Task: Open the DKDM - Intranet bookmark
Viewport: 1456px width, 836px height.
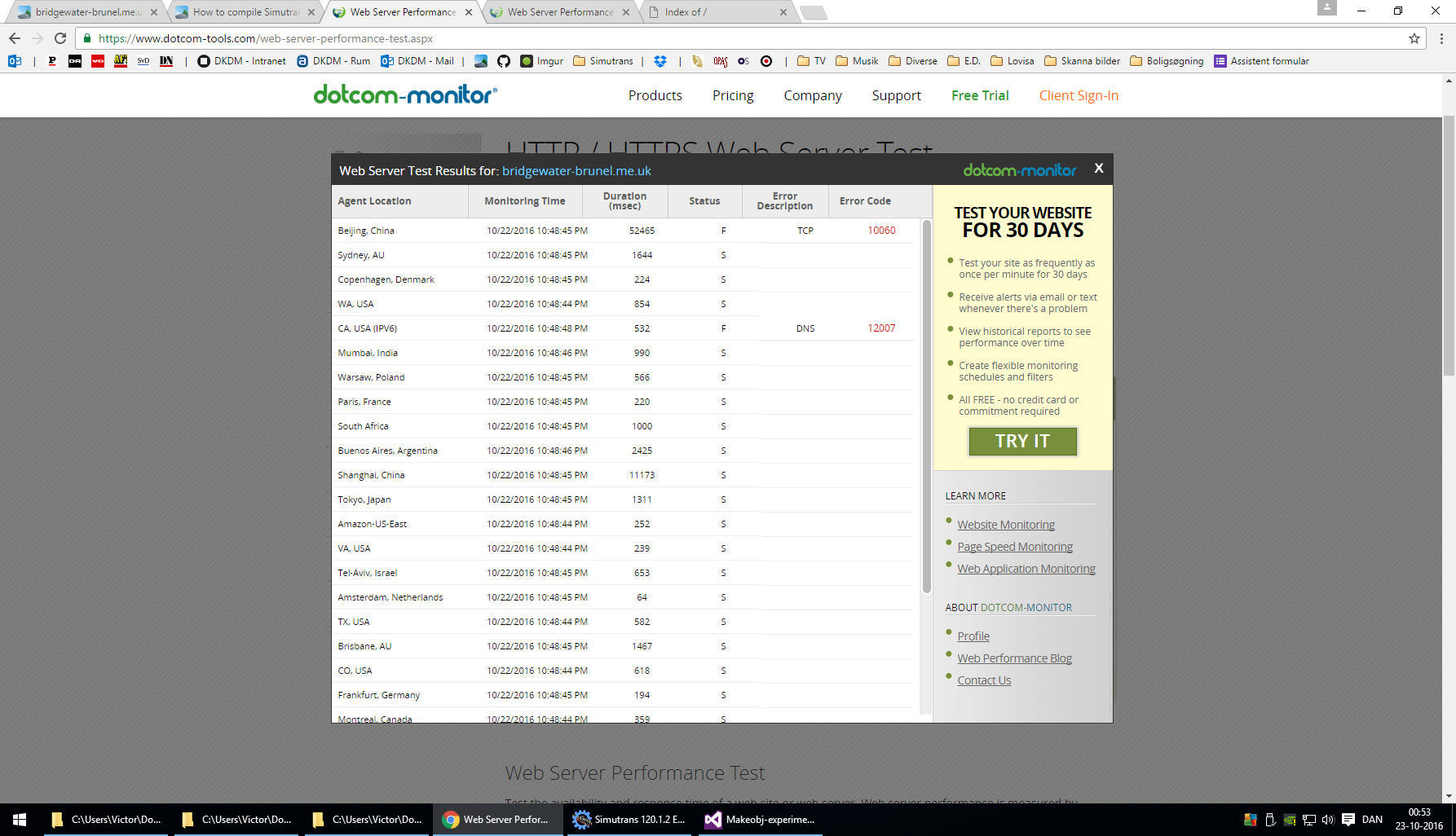Action: (242, 61)
